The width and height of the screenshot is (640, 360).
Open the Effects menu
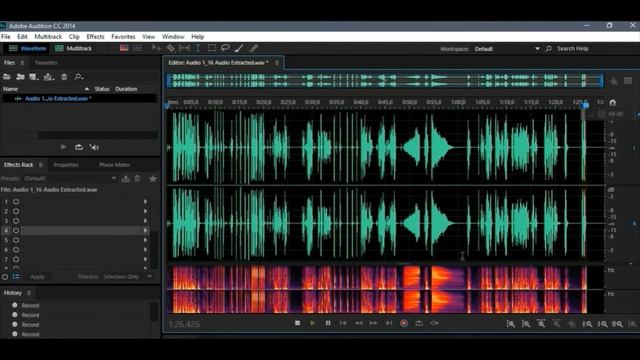point(96,37)
